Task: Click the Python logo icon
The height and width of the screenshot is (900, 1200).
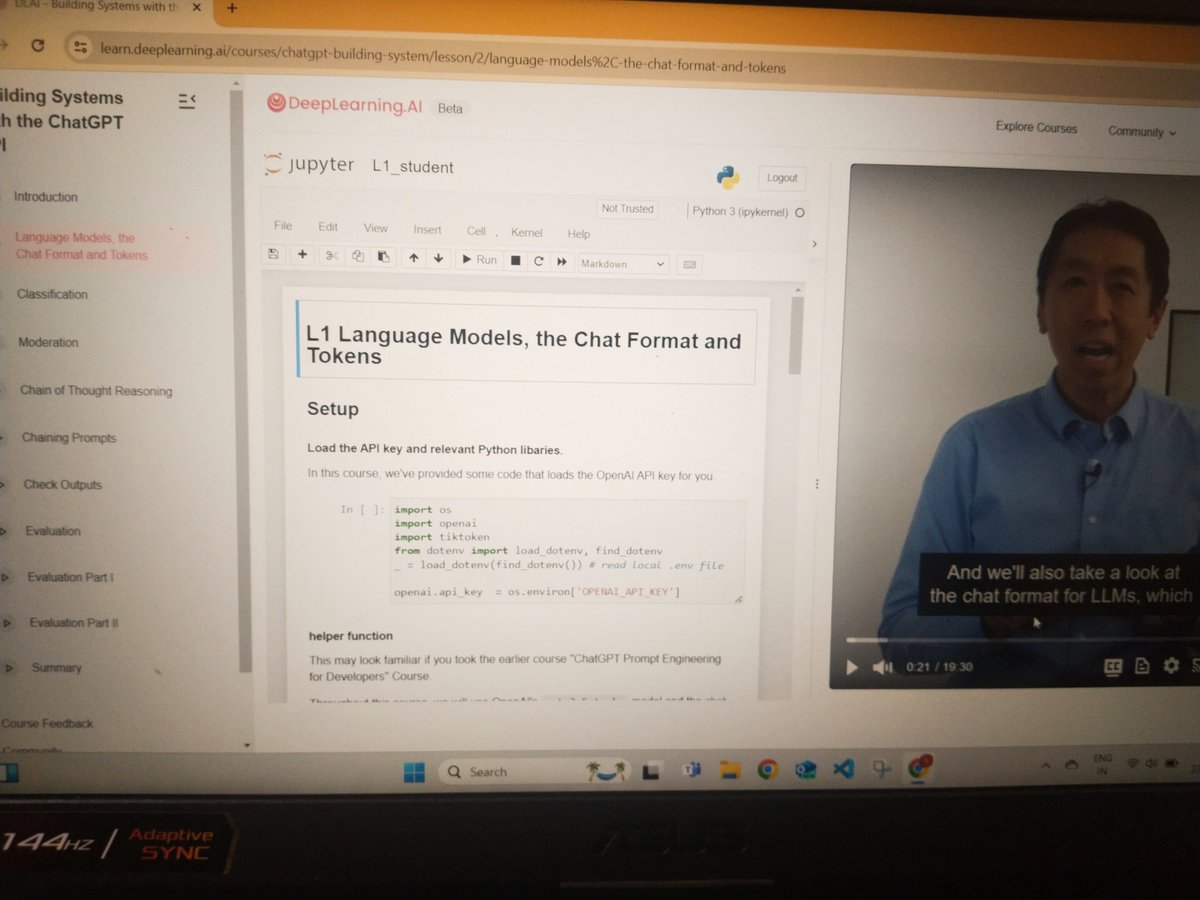Action: [x=728, y=177]
